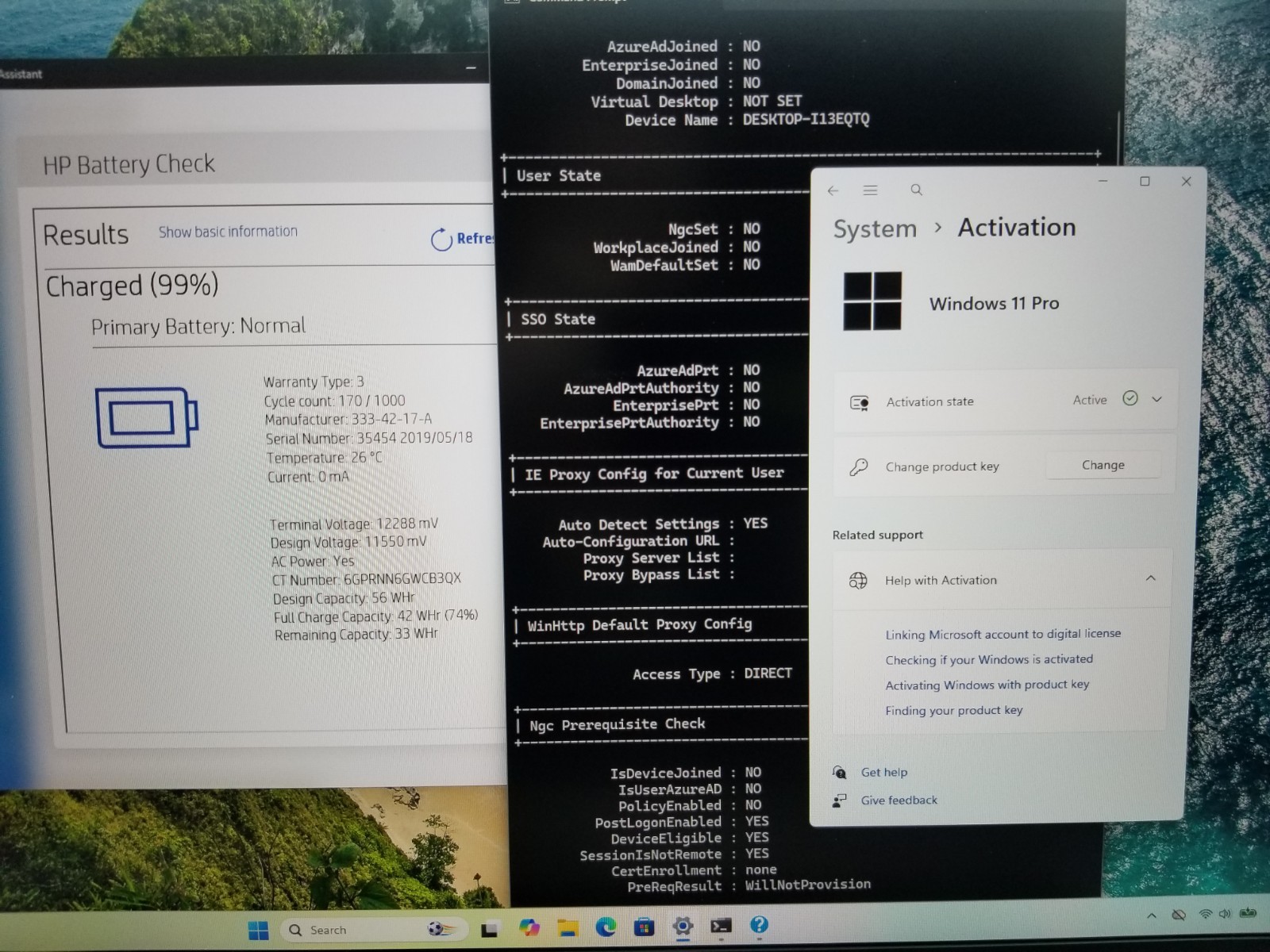Click the taskbar Search box
The width and height of the screenshot is (1270, 952).
tap(372, 930)
